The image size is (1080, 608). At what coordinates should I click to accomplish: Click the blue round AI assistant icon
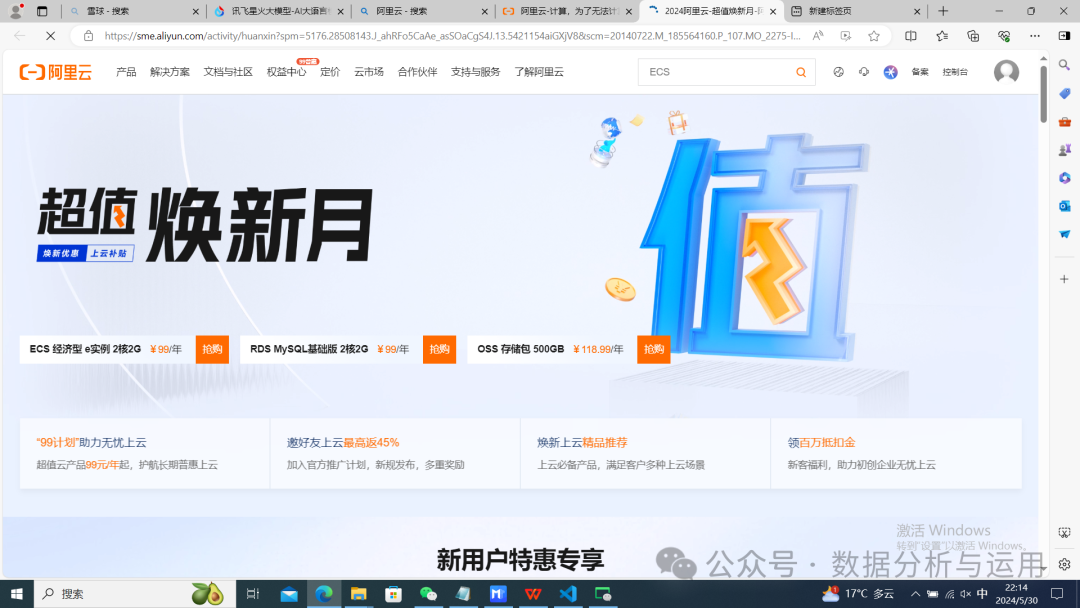pos(891,72)
